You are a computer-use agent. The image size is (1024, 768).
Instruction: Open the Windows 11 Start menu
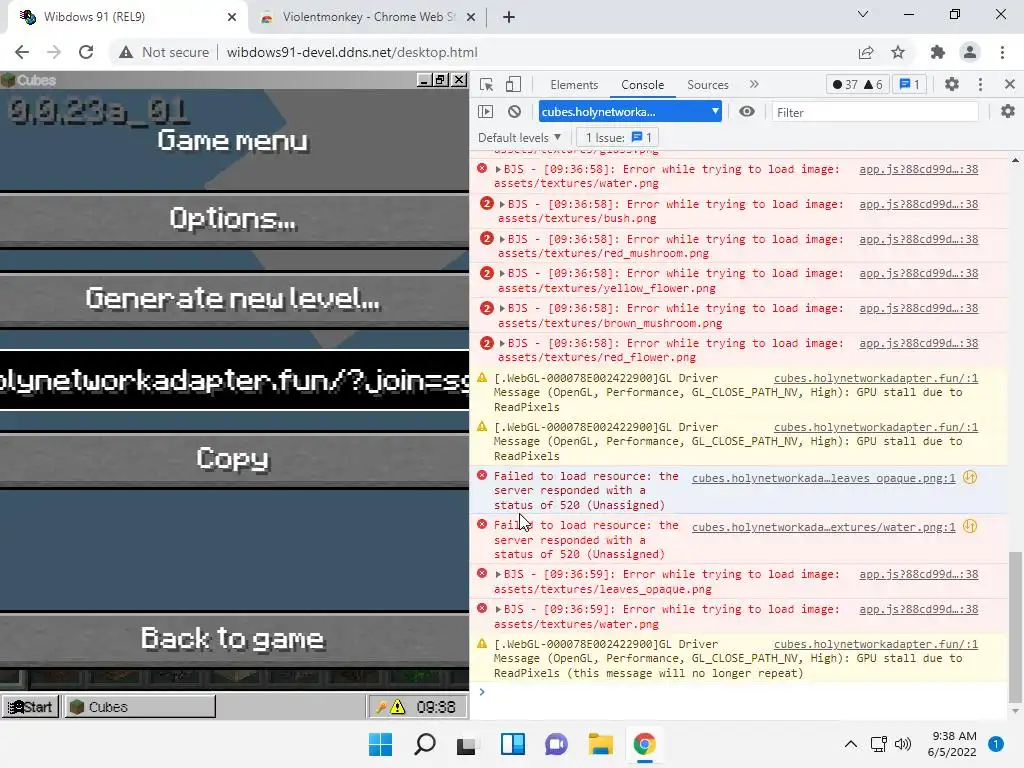pyautogui.click(x=380, y=744)
